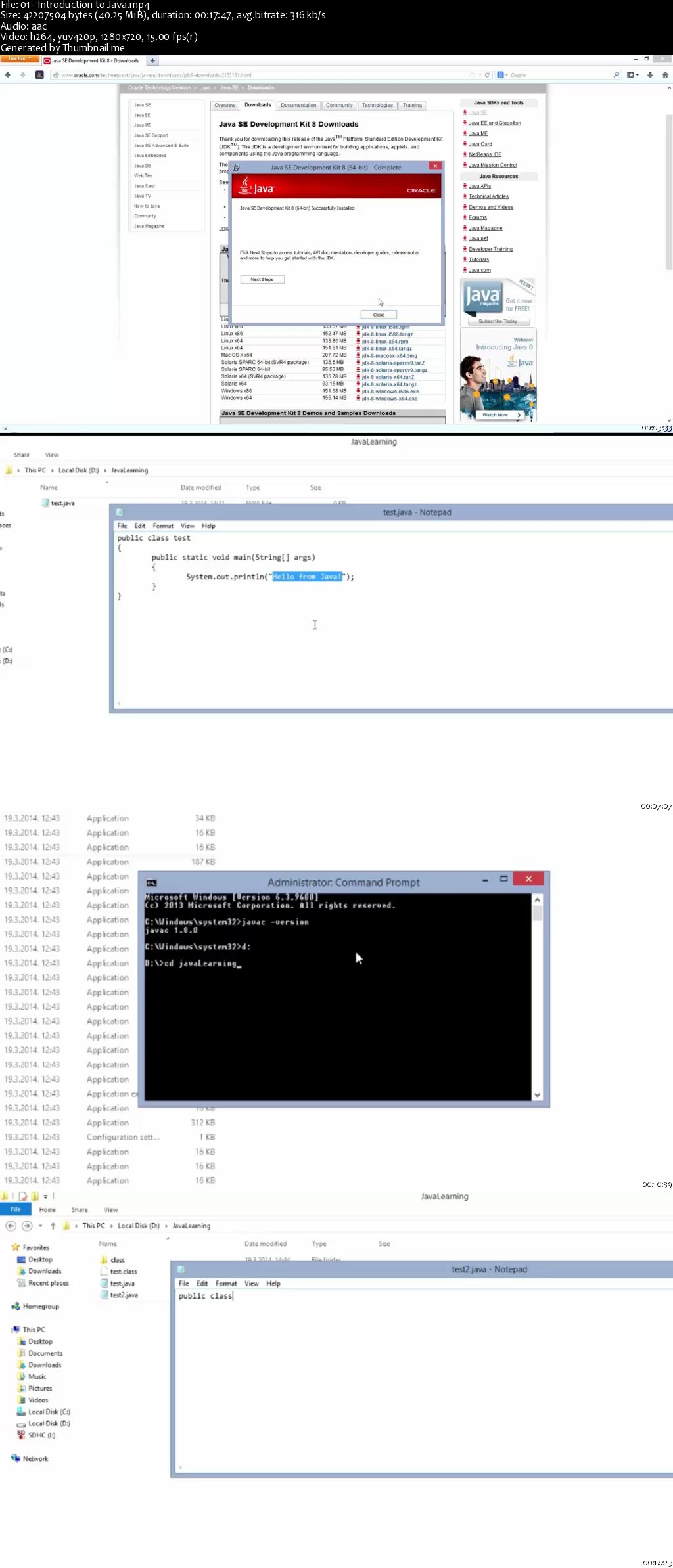Open the Developer Training link
Screen dimensions: 673x1568
tap(490, 249)
